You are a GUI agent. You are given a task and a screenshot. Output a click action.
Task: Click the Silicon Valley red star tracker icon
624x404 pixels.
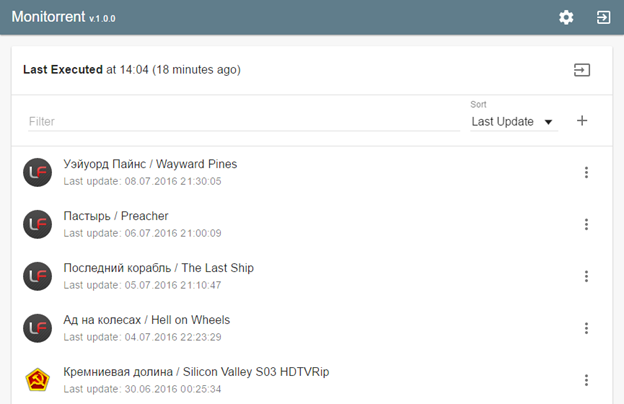point(37,380)
